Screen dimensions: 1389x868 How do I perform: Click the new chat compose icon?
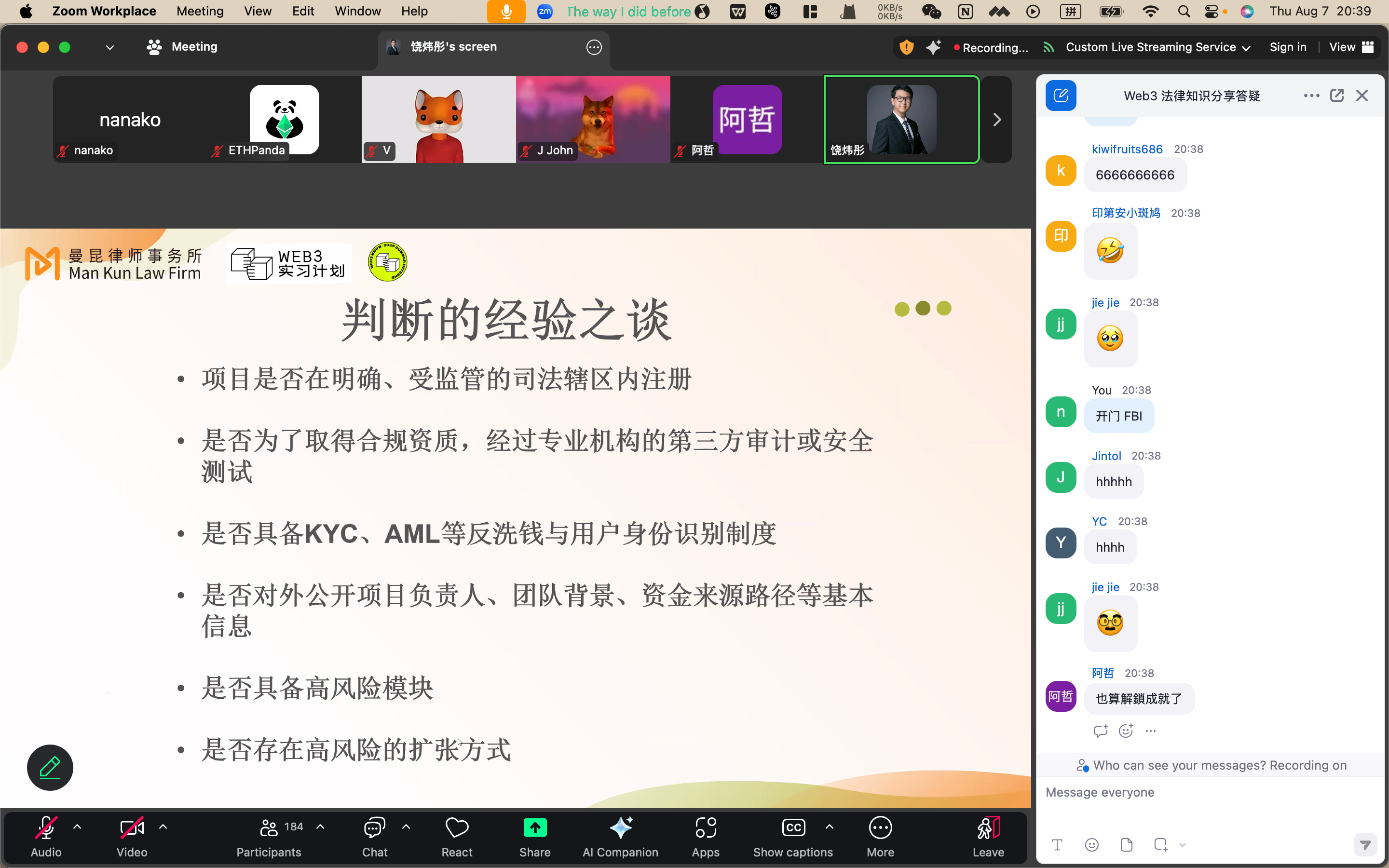click(x=1061, y=96)
